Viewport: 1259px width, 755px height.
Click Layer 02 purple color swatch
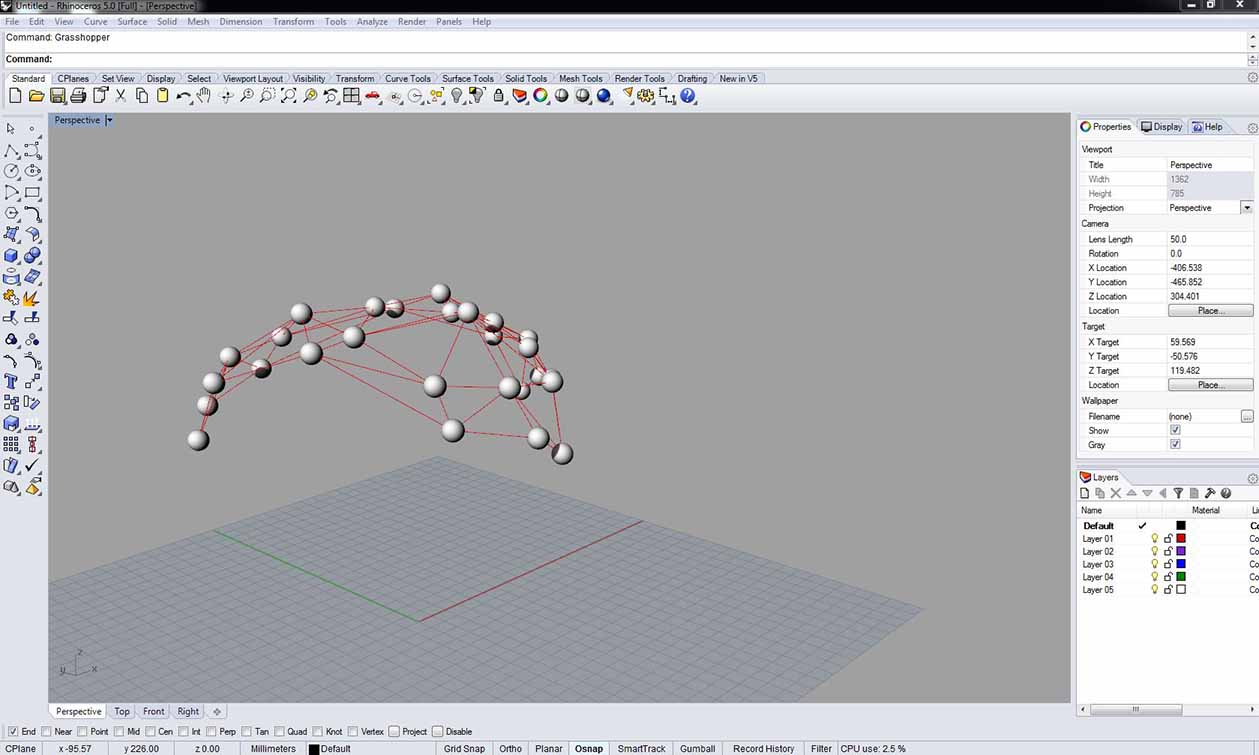(x=1180, y=551)
